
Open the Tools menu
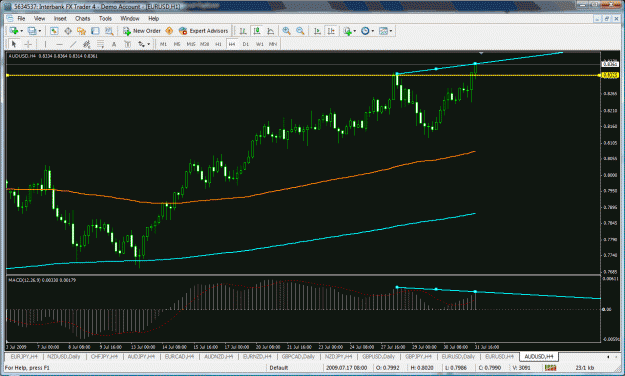(105, 18)
